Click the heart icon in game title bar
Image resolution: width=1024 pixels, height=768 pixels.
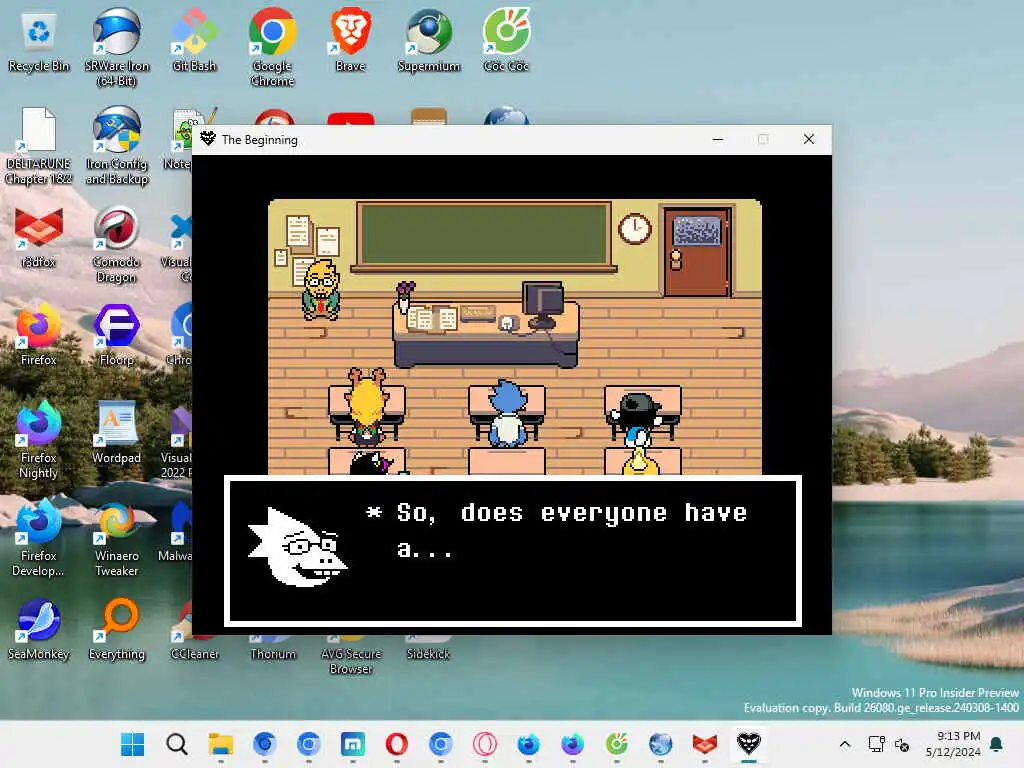click(x=208, y=138)
